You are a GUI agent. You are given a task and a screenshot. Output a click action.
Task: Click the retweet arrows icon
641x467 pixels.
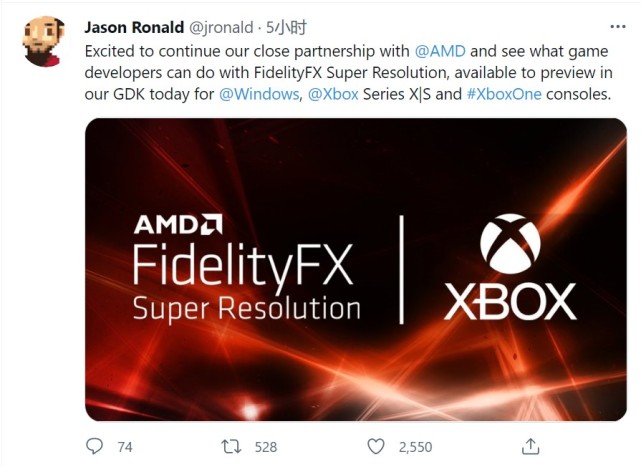(231, 447)
